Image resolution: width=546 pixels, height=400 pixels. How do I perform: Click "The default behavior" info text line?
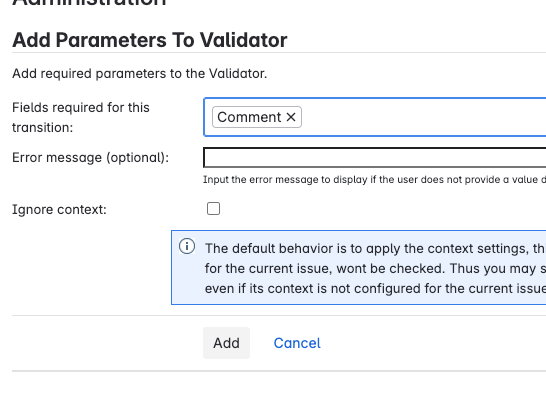[375, 248]
